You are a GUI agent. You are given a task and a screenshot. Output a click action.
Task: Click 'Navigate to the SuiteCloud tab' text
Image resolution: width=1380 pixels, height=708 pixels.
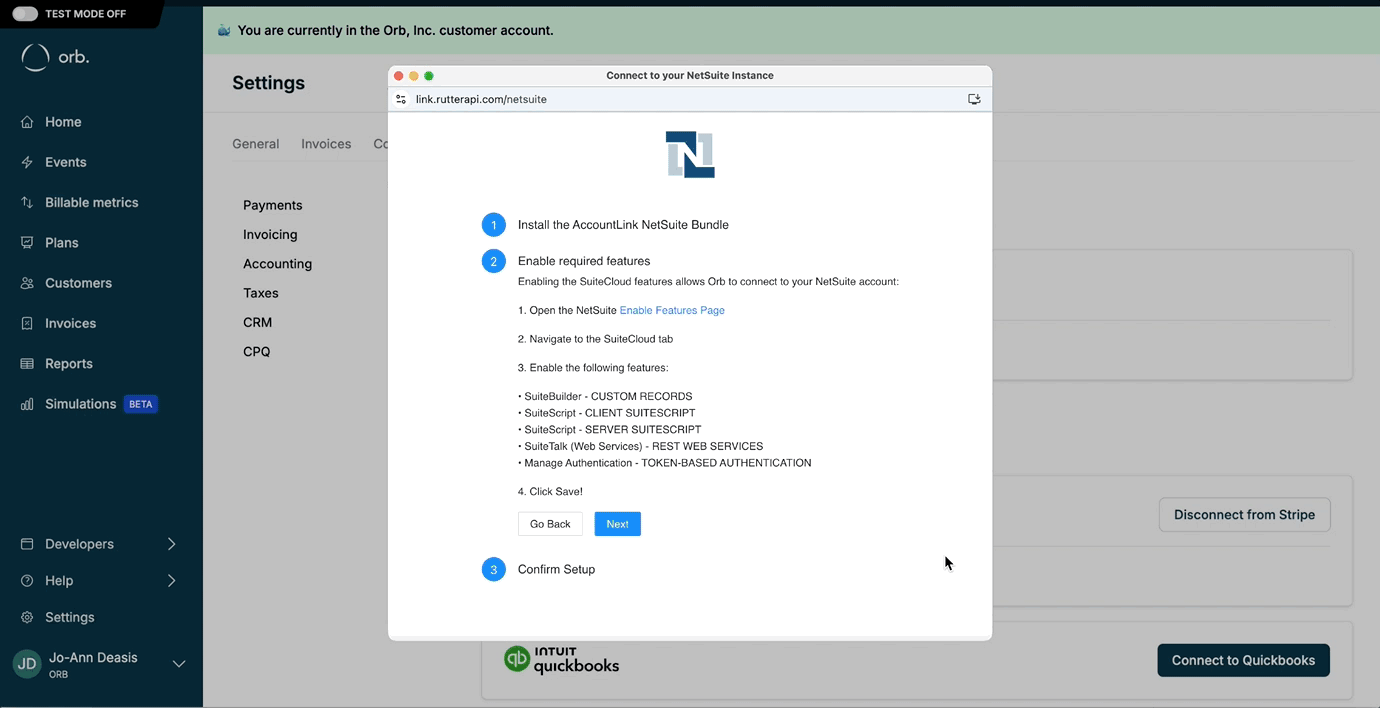pyautogui.click(x=595, y=339)
